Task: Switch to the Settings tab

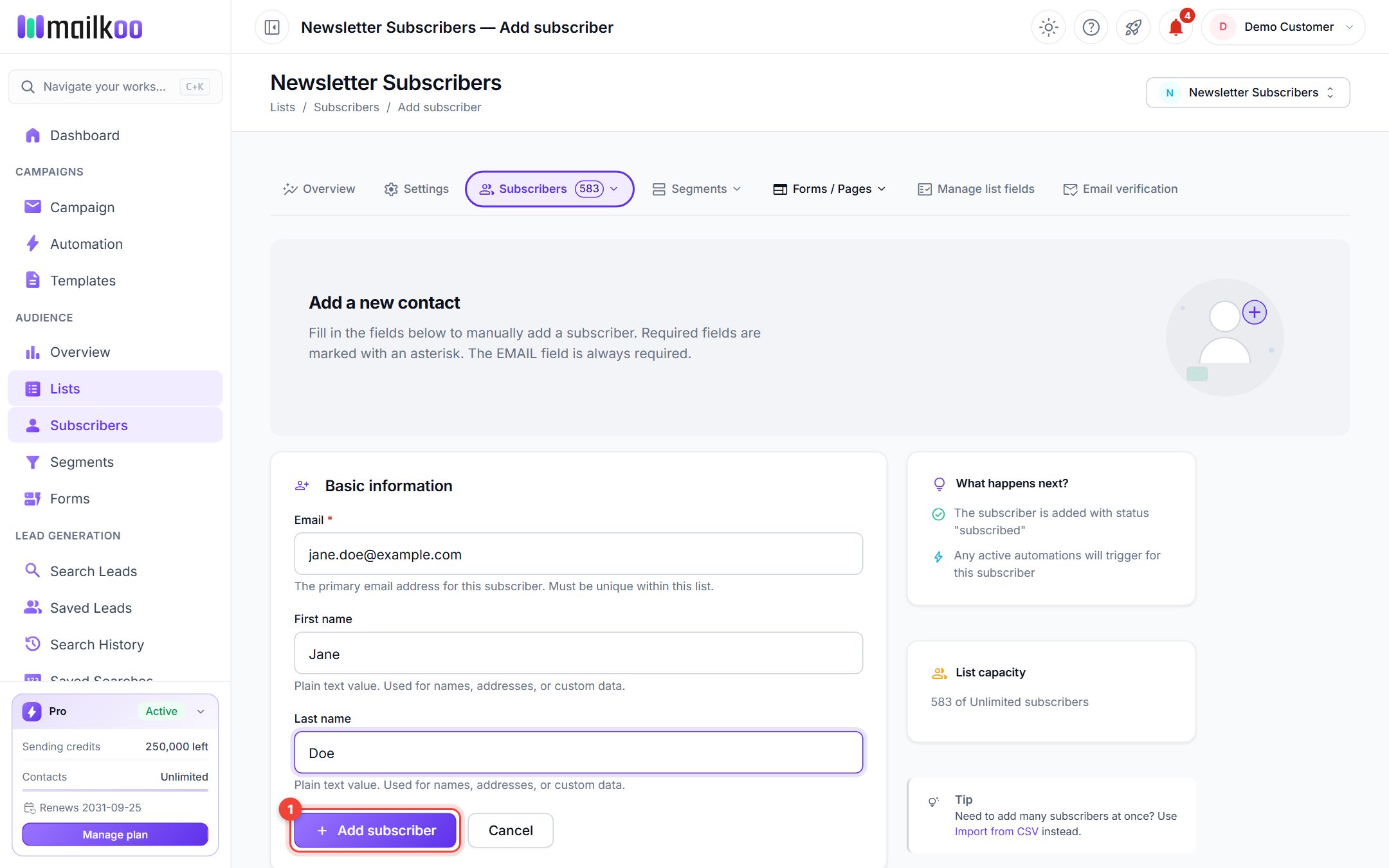Action: tap(417, 189)
